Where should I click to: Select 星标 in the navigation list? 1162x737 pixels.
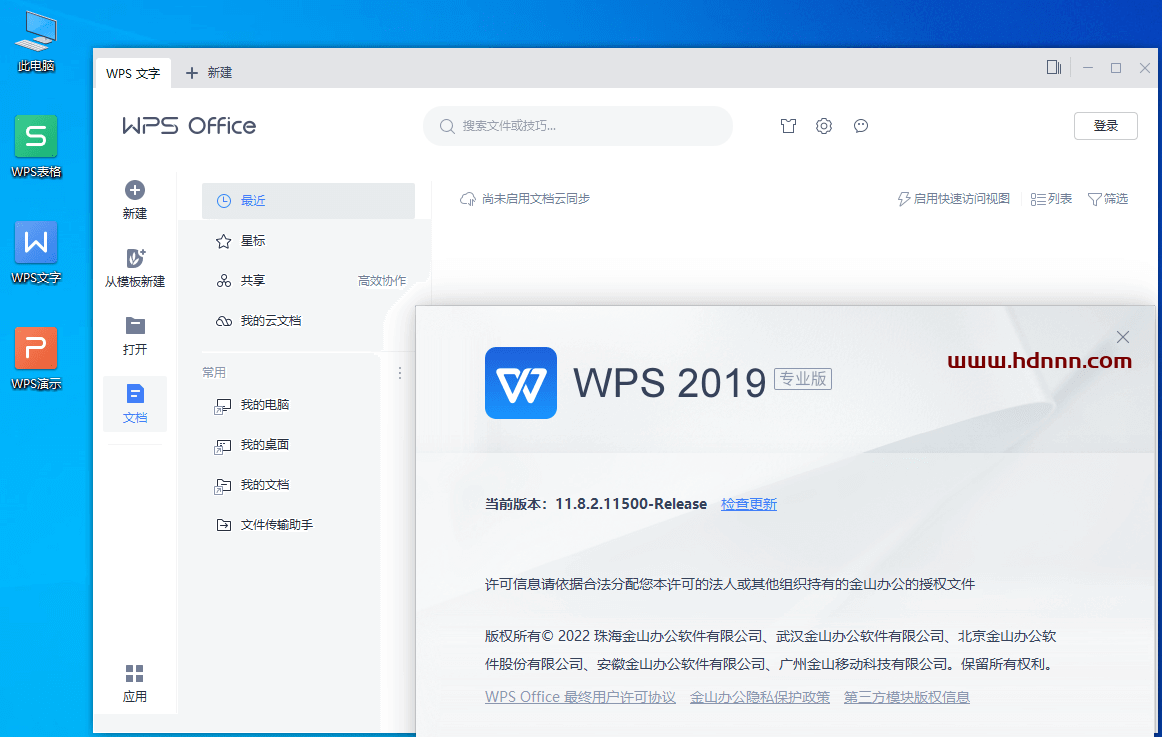point(253,241)
